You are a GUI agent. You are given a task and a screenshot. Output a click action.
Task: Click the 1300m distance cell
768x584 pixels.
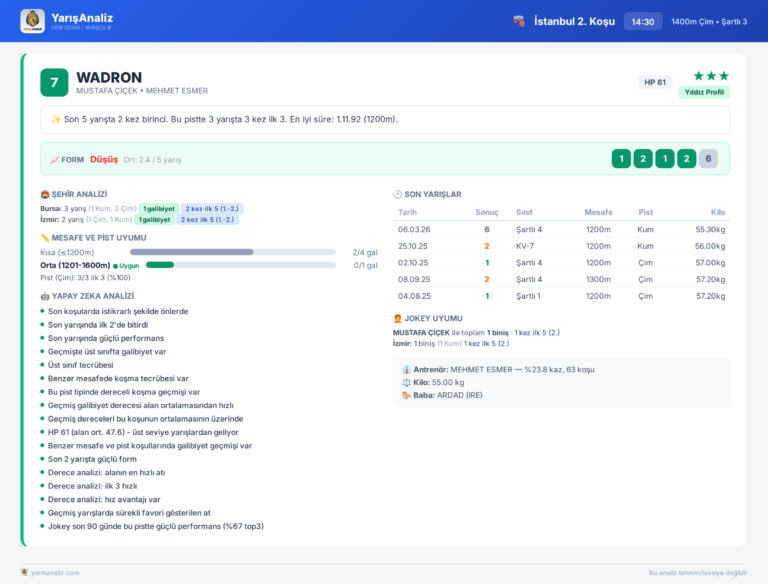tap(598, 279)
